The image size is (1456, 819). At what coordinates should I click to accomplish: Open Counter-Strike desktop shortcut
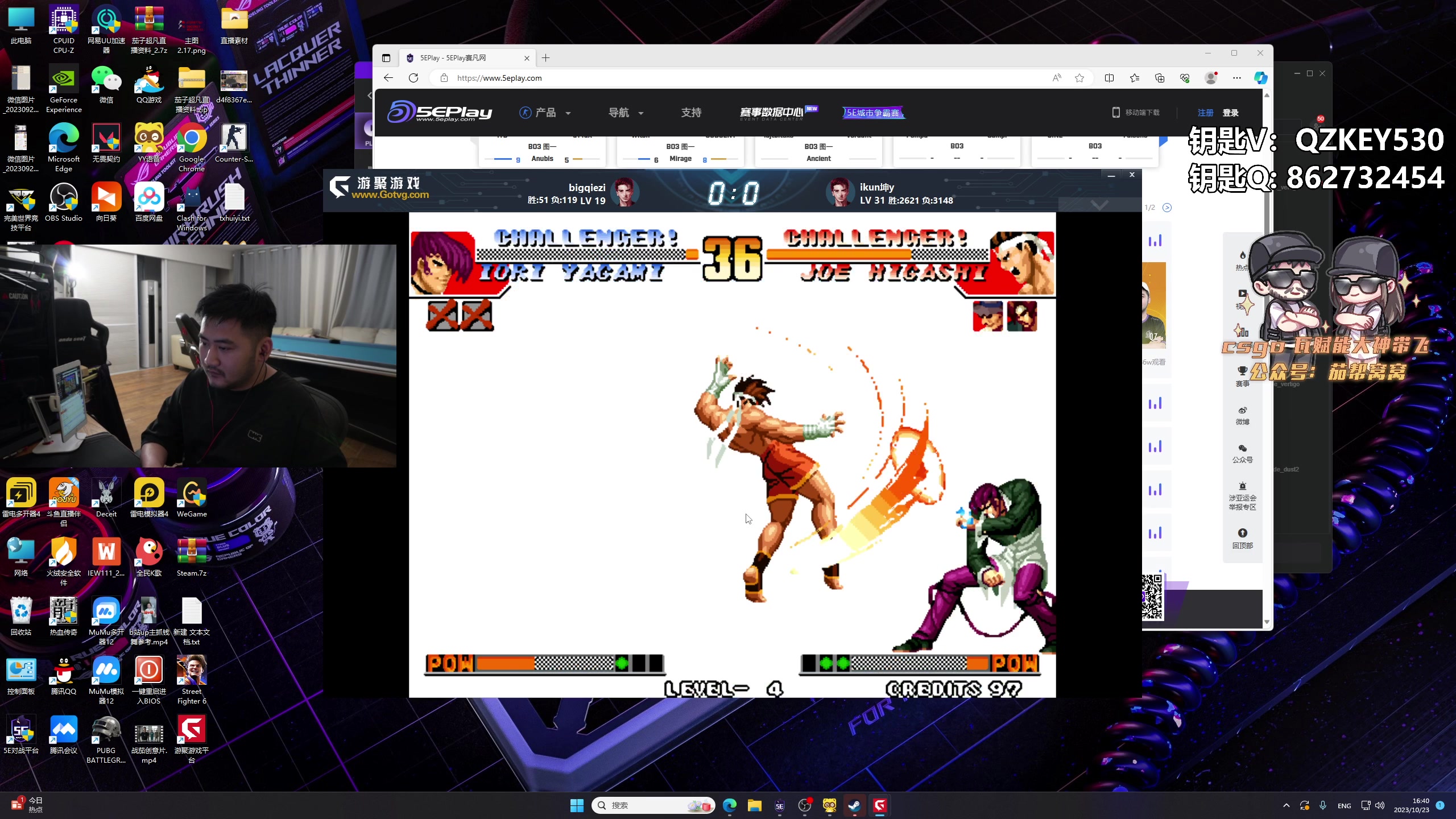tap(234, 143)
